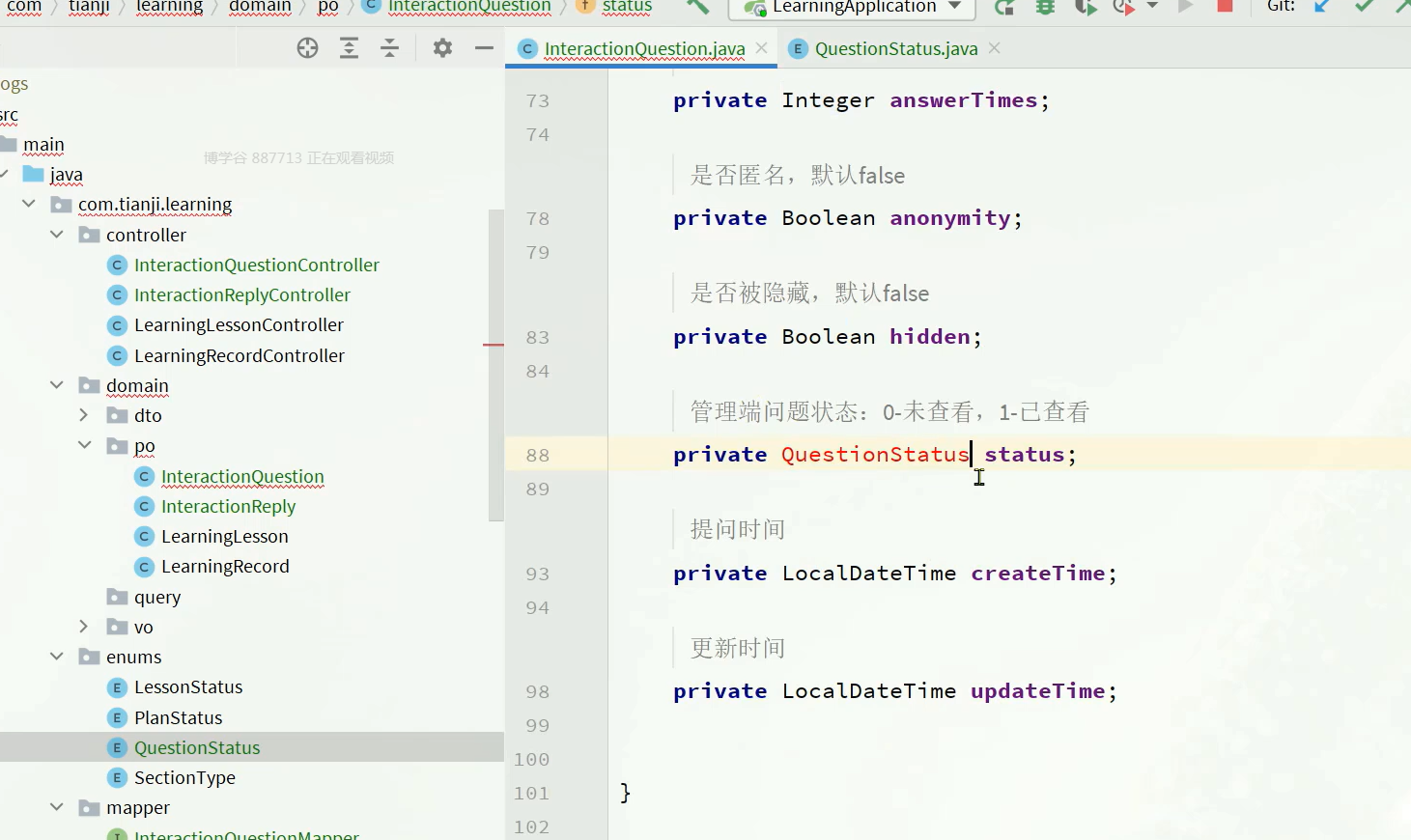The image size is (1411, 840).
Task: Click the 'learning' breadcrumb in the navigation bar
Action: pyautogui.click(x=169, y=7)
